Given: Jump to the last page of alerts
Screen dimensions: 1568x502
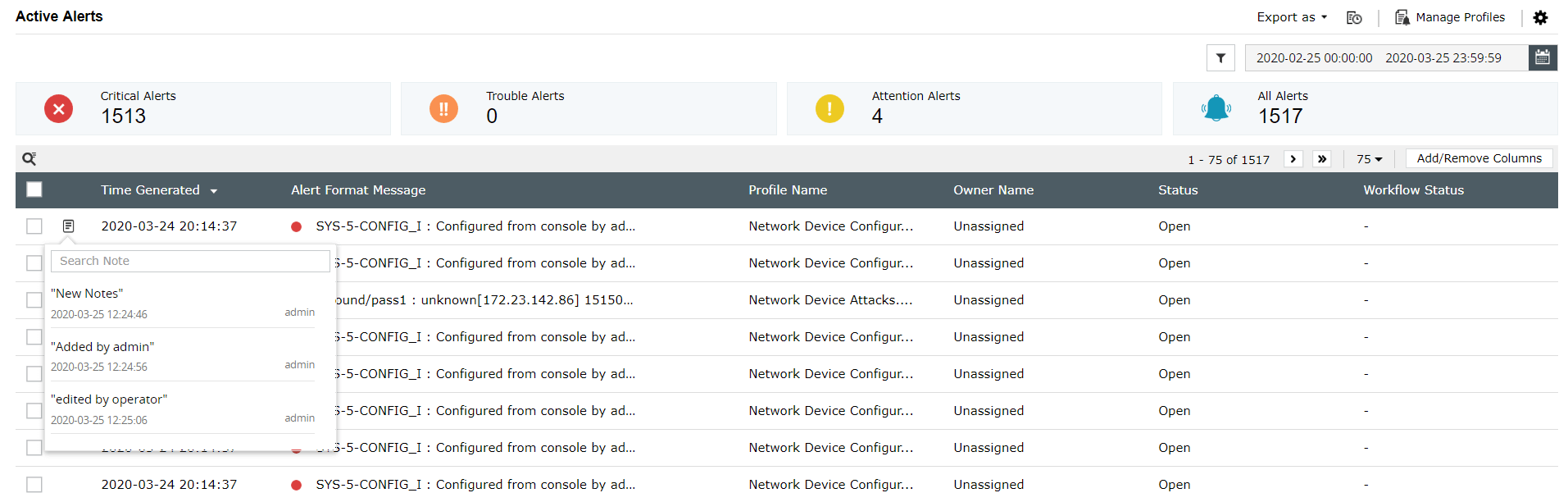Looking at the screenshot, I should (x=1321, y=159).
